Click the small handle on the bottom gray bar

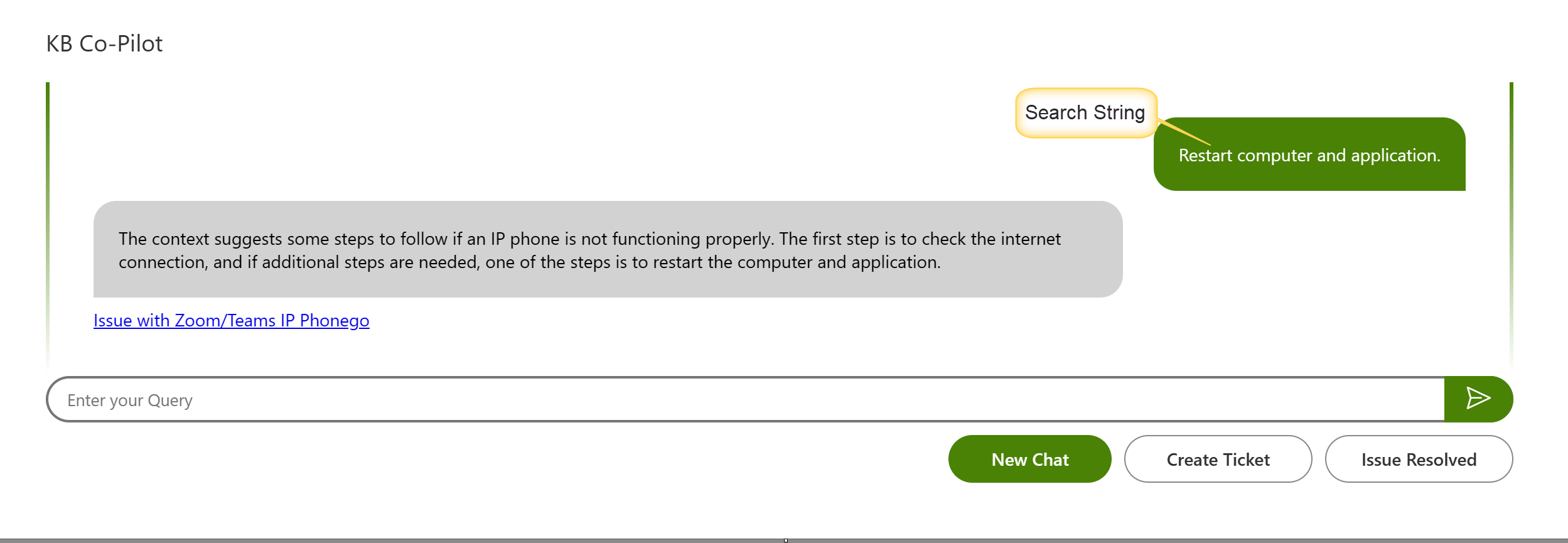(x=785, y=540)
